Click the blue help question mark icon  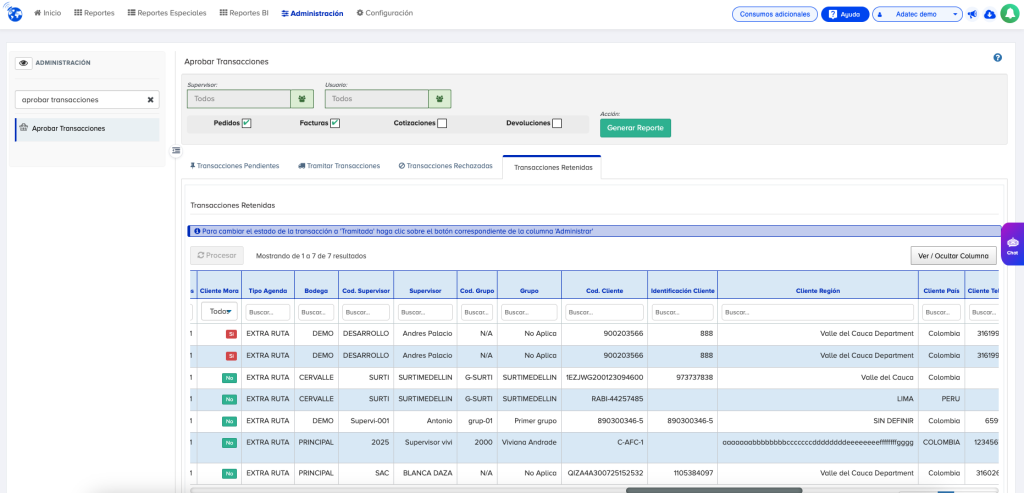point(997,57)
